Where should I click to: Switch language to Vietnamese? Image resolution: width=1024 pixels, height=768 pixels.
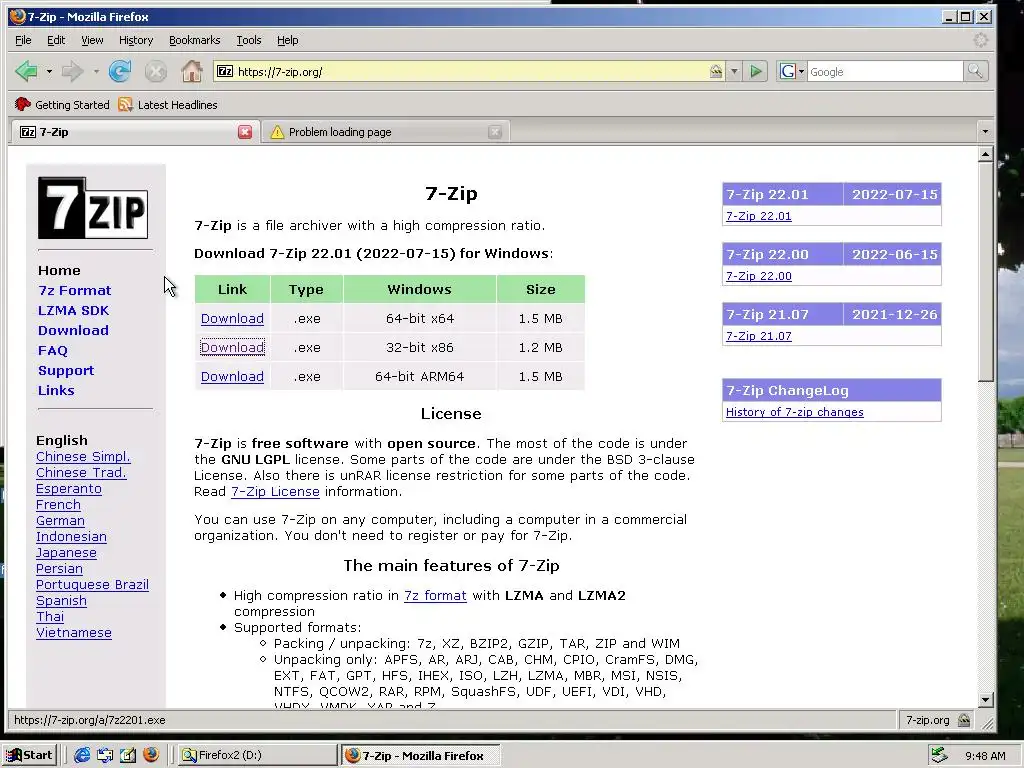[74, 633]
